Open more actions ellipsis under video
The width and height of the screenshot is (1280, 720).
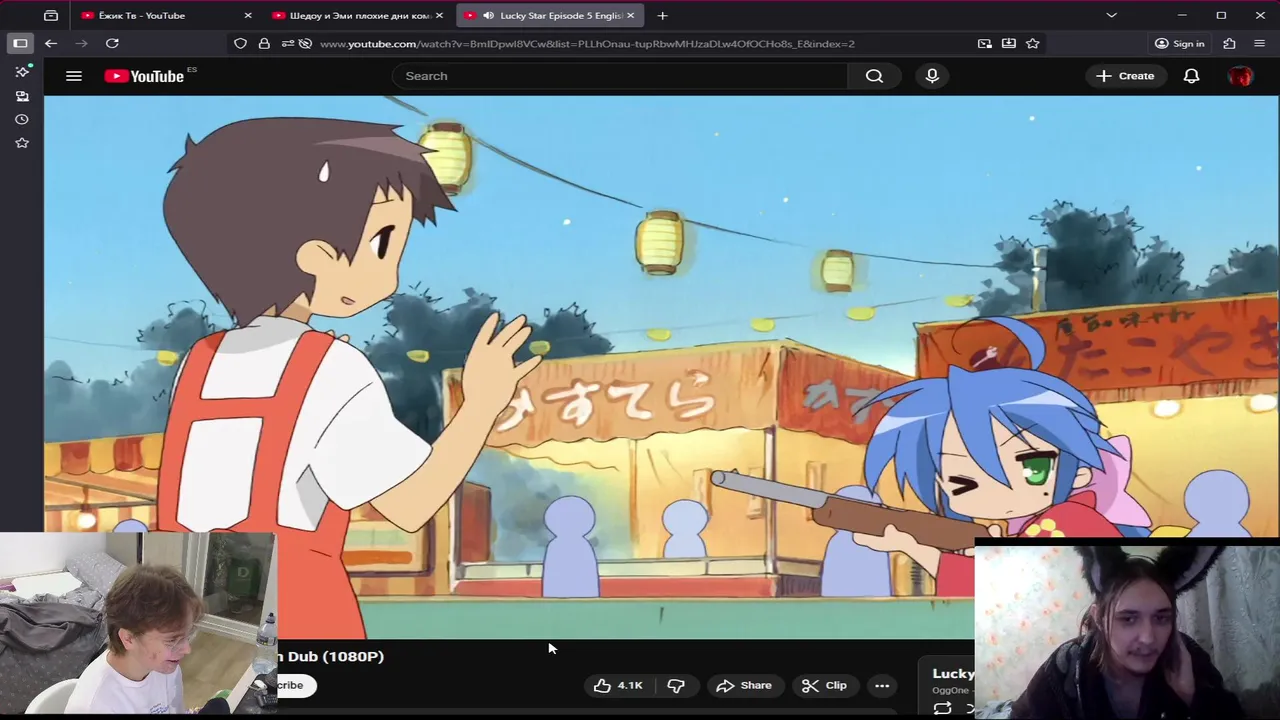pos(882,685)
